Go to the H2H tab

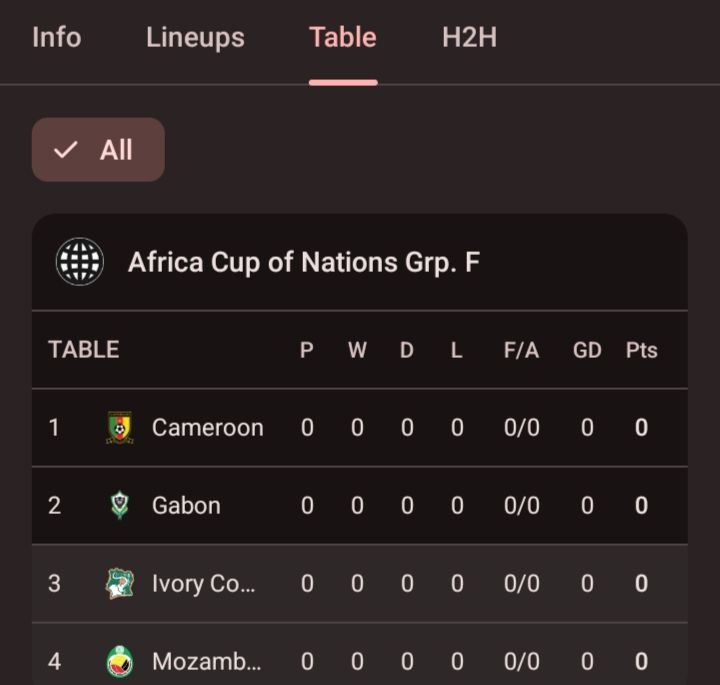(469, 38)
